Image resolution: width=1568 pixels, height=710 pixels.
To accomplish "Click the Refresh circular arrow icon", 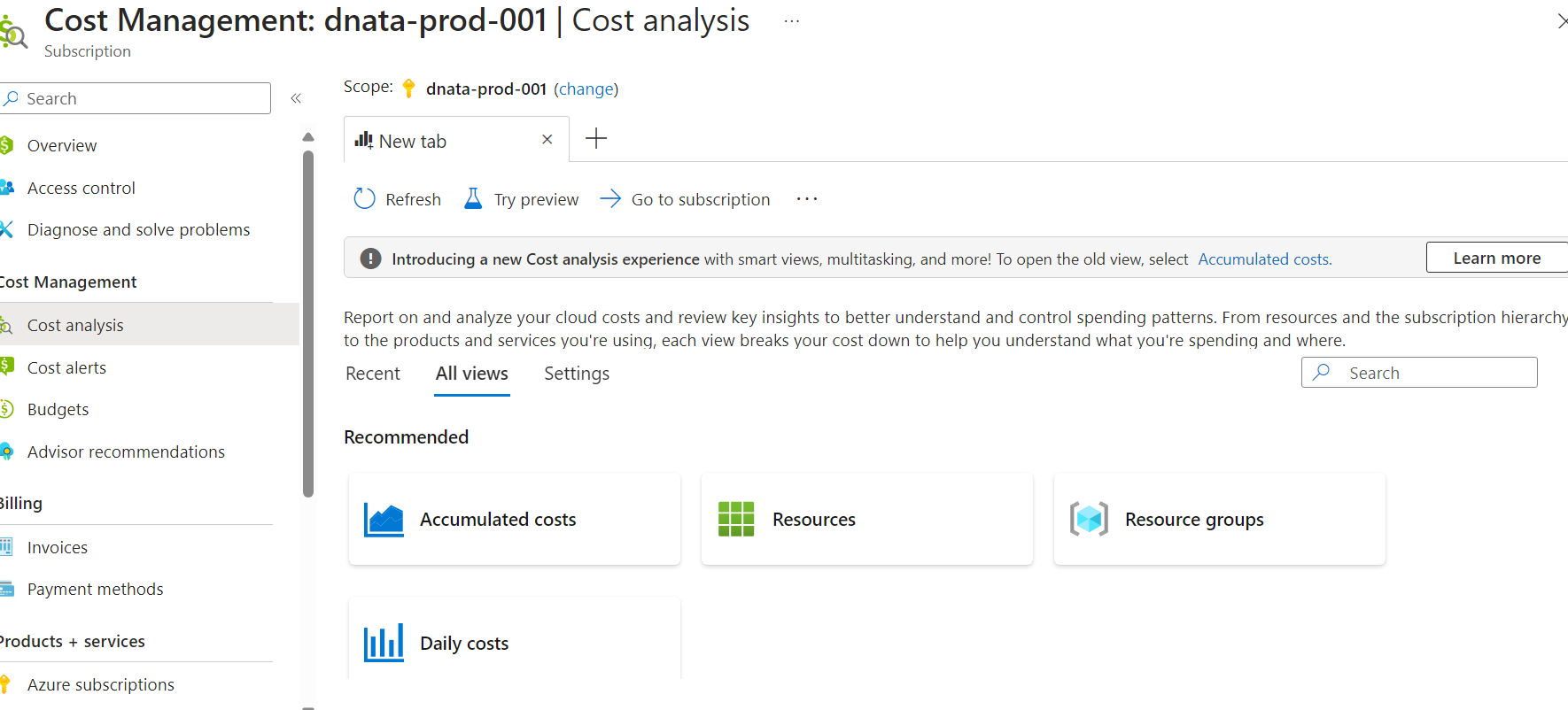I will pyautogui.click(x=364, y=198).
